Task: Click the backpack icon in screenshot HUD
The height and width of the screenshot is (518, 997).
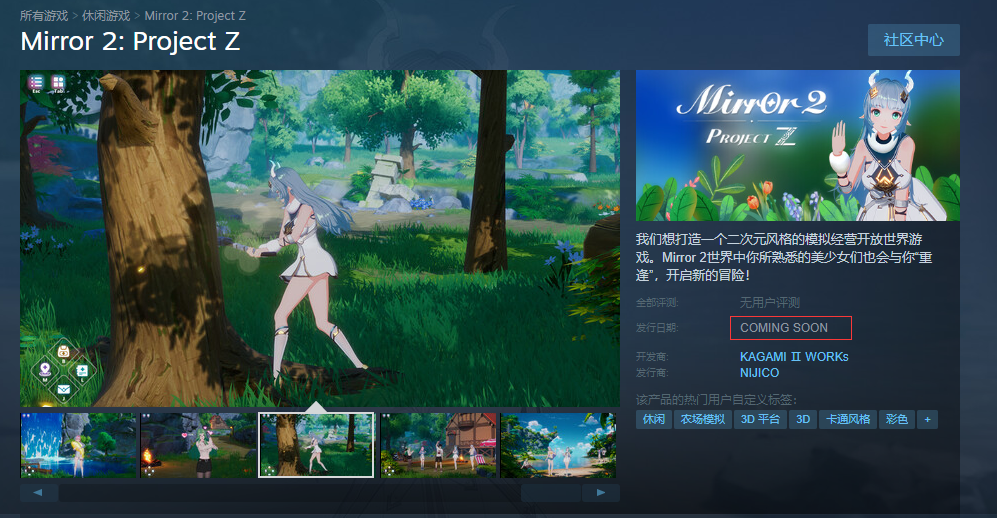Action: pos(63,351)
